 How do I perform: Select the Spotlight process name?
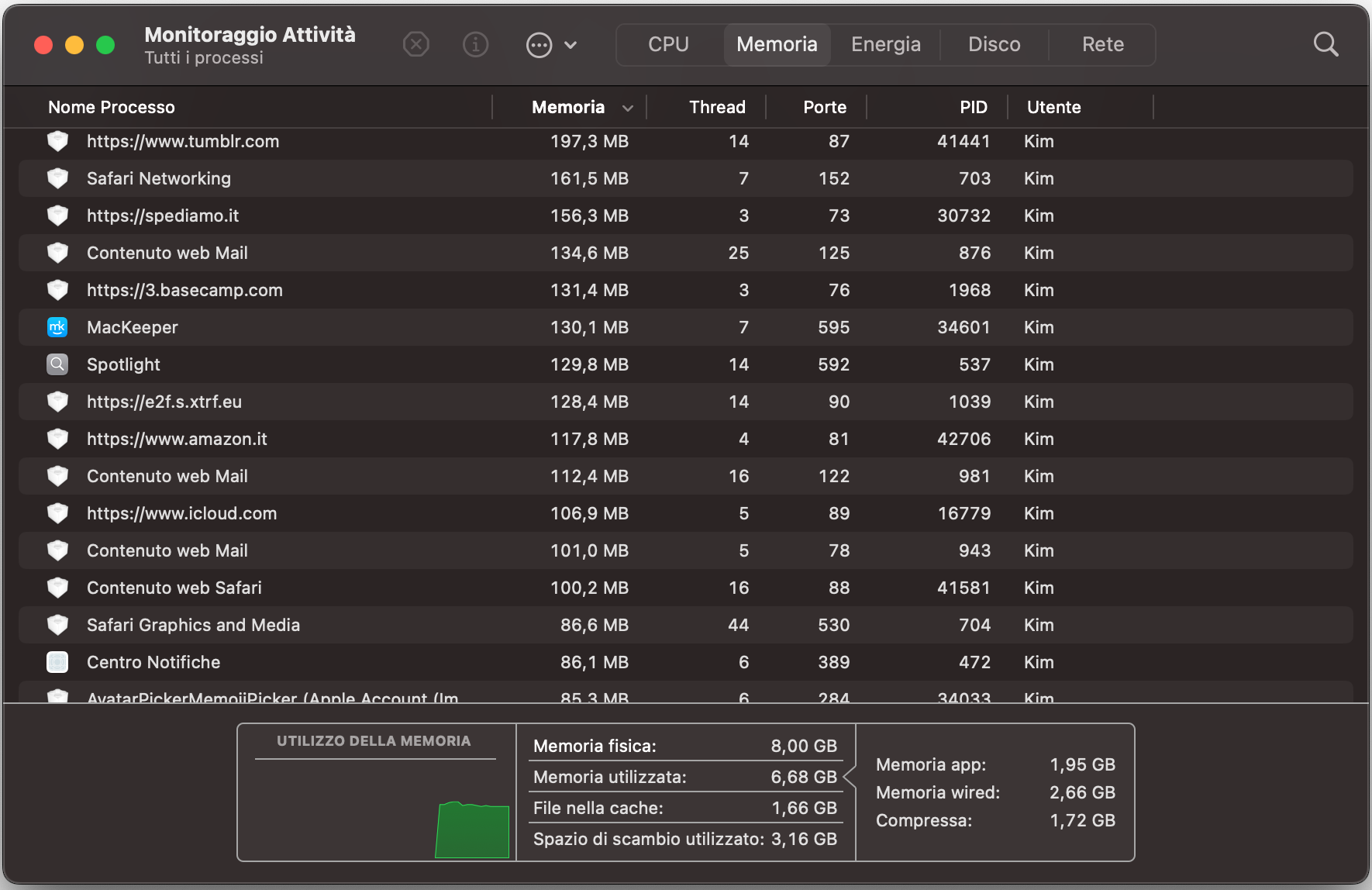point(123,364)
